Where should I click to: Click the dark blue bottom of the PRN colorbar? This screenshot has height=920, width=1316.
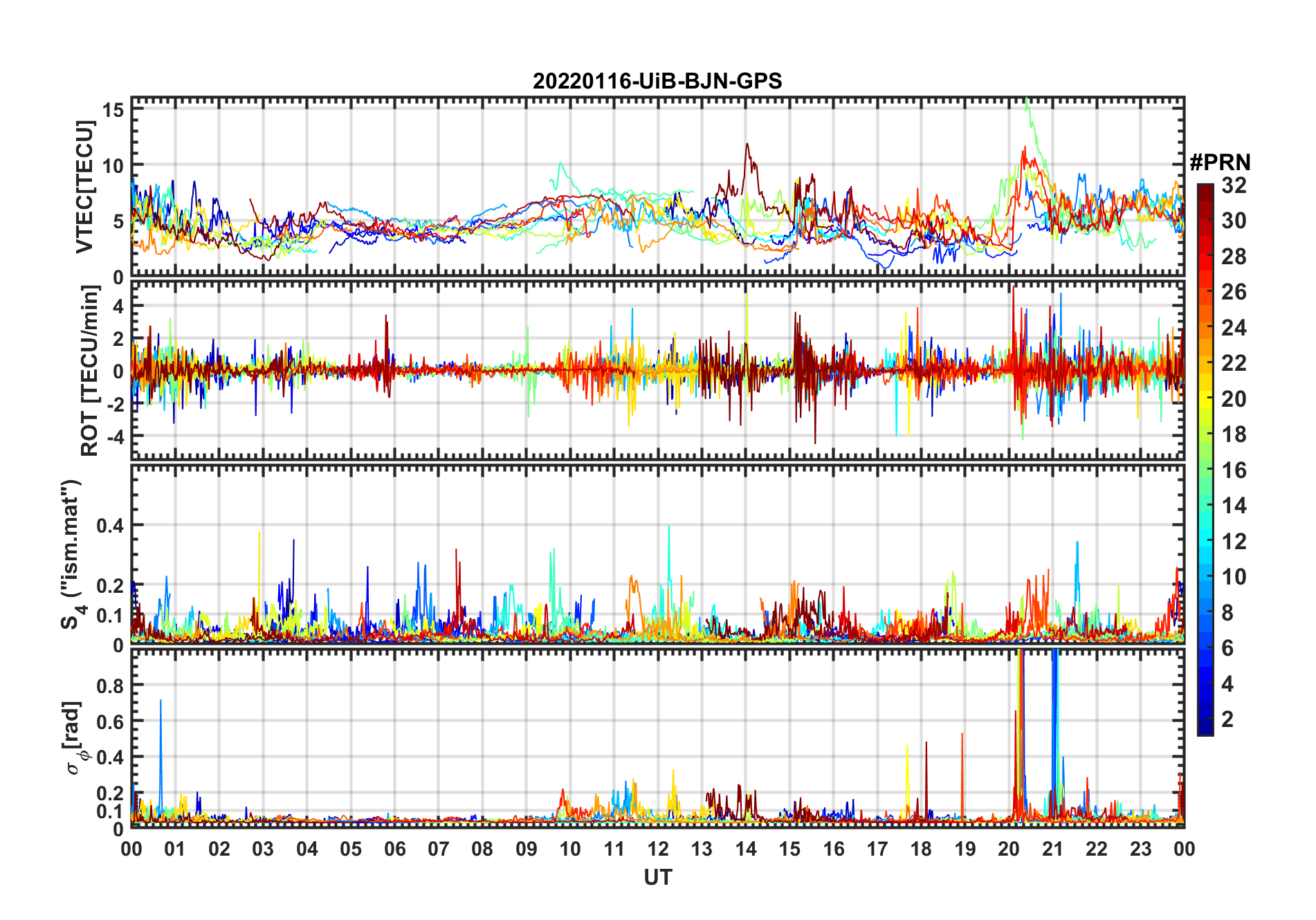pos(1205,729)
